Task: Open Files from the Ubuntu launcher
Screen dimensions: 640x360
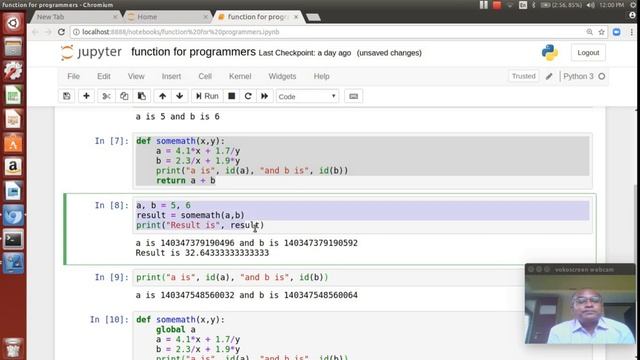Action: point(13,47)
